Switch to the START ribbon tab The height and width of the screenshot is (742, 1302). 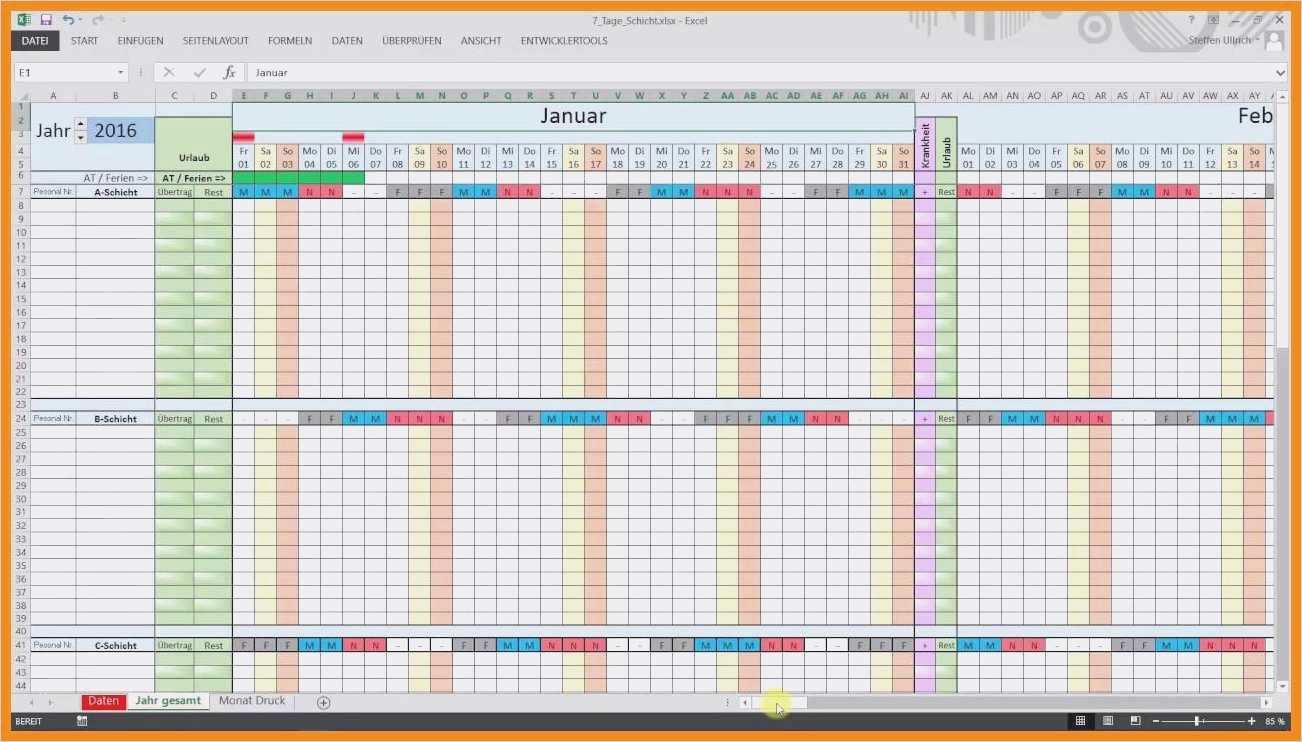coord(85,41)
